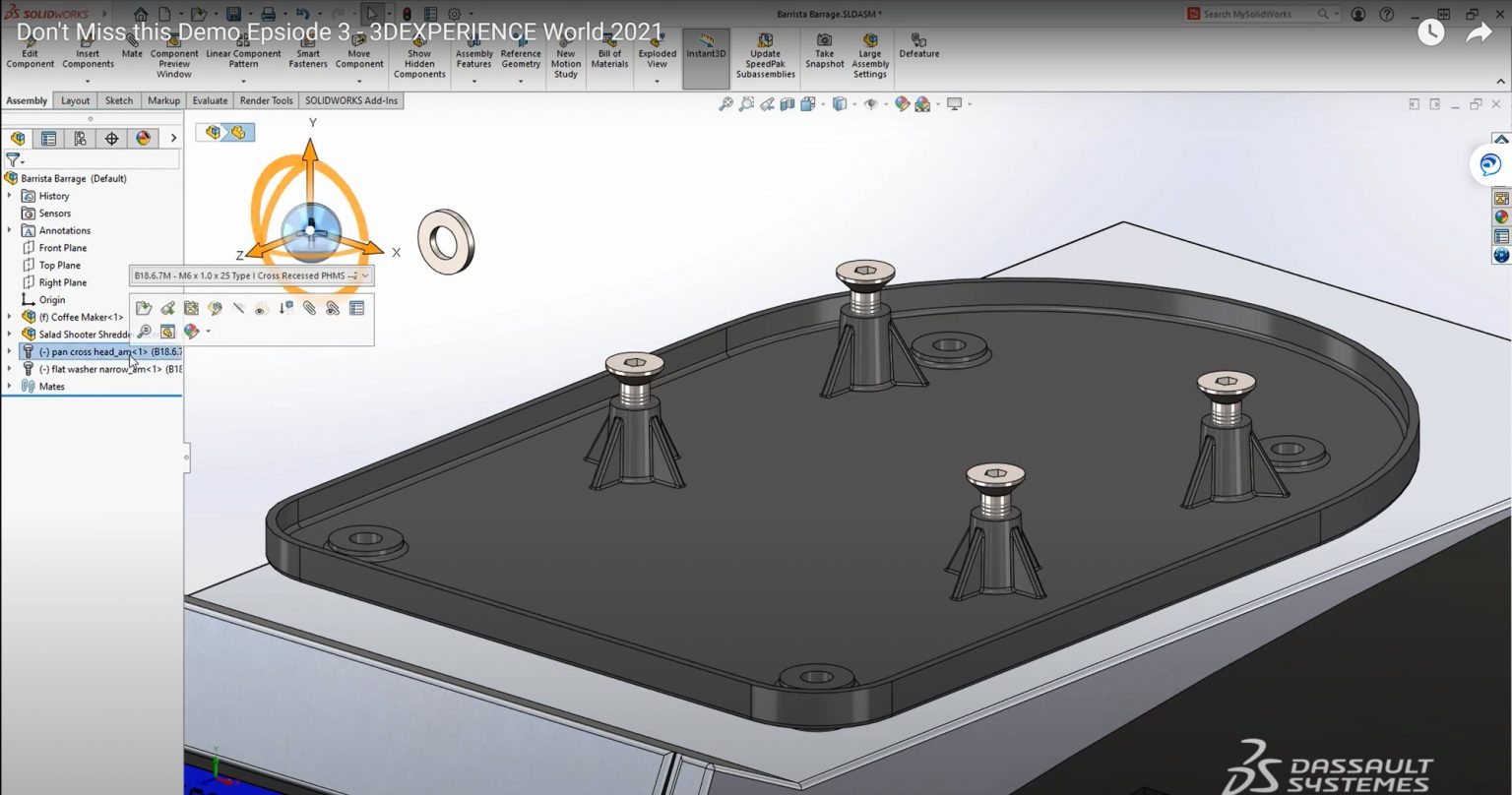Expand the Mates folder node
1512x795 pixels.
[10, 386]
